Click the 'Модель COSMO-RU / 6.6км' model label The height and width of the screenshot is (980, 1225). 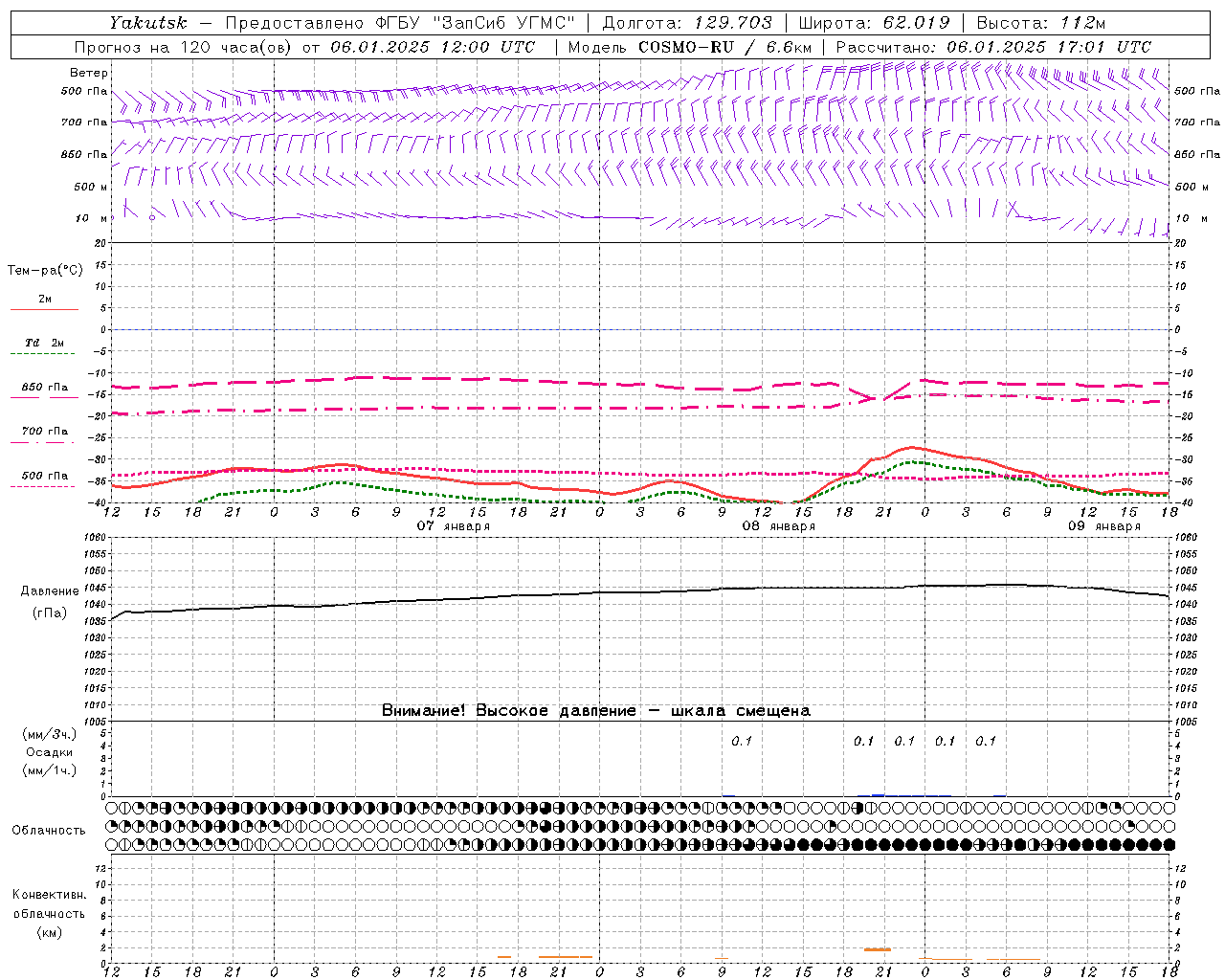click(x=689, y=47)
